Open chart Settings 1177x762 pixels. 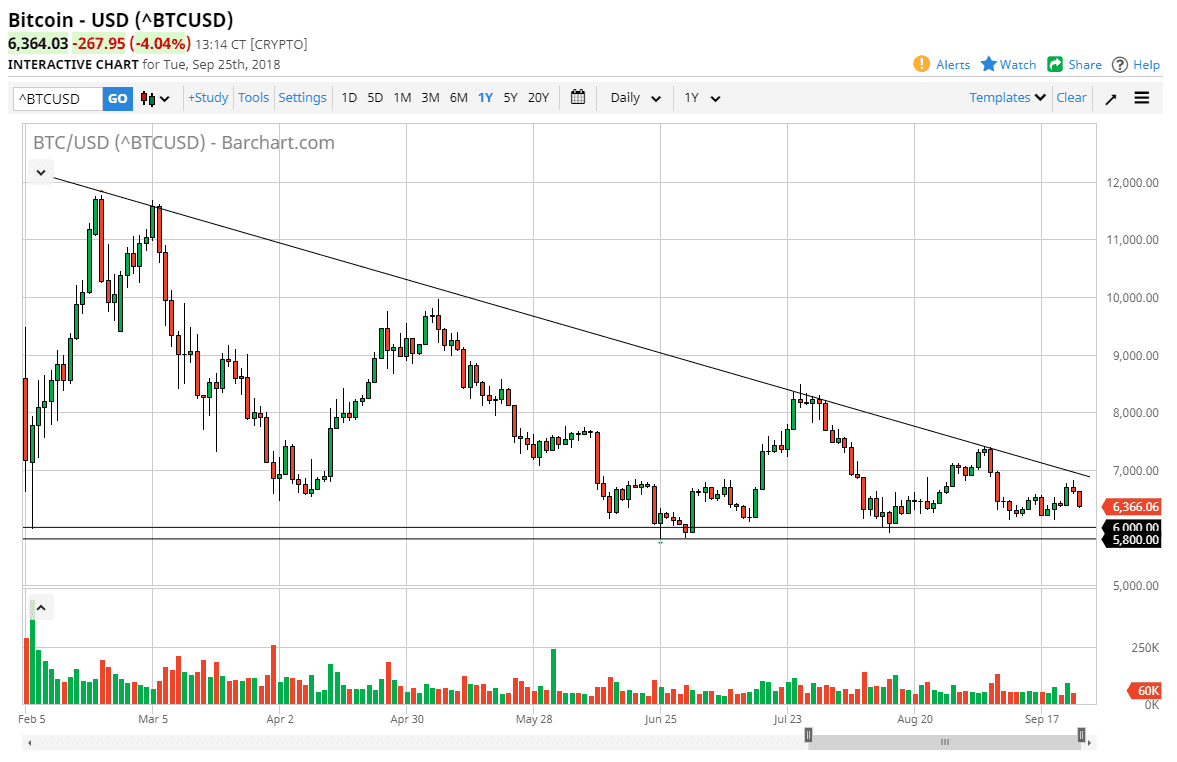pos(302,97)
